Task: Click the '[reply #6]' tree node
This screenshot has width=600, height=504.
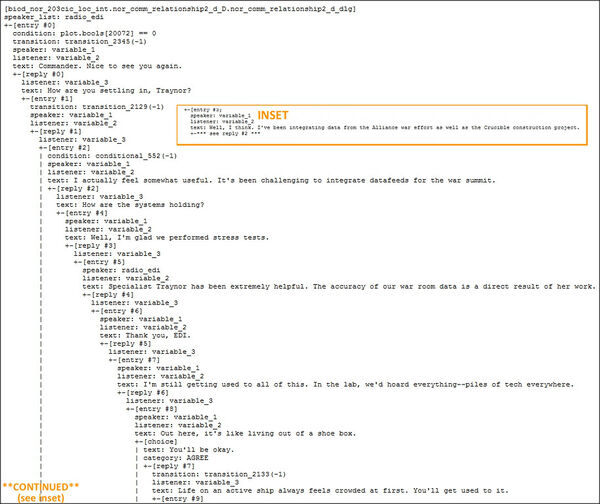Action: 143,393
